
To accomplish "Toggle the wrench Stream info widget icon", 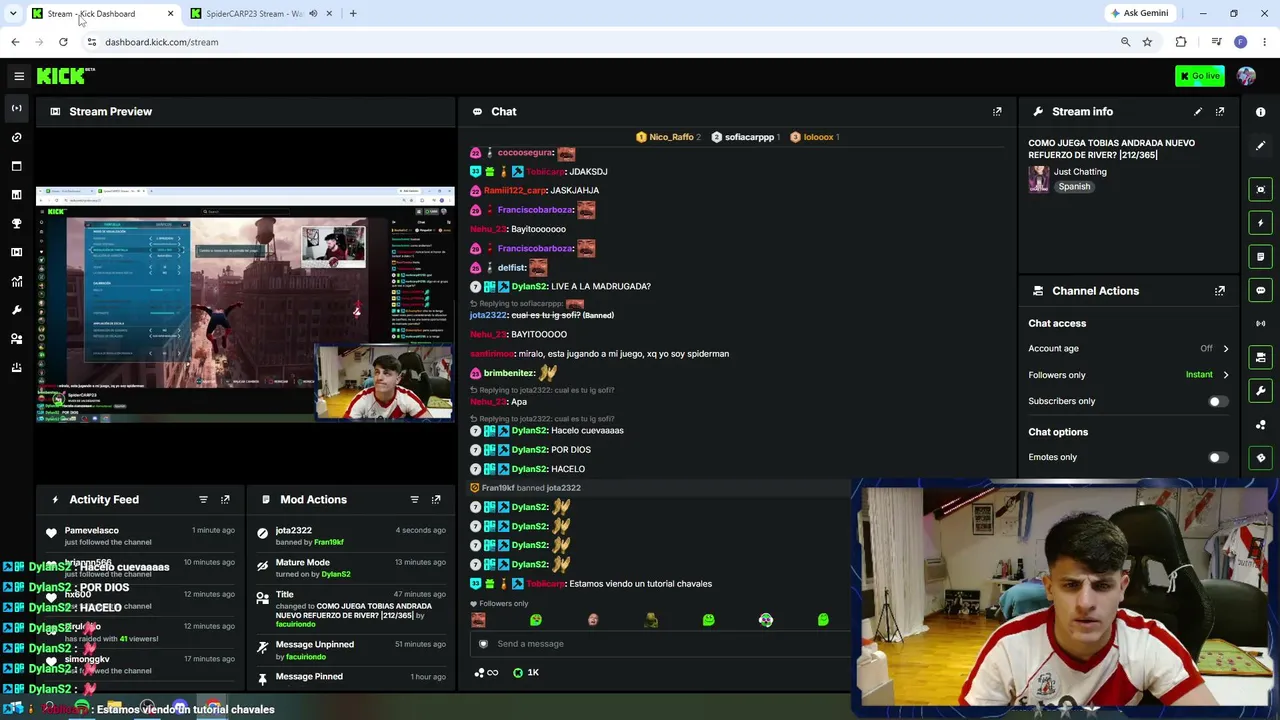I will (x=1260, y=391).
